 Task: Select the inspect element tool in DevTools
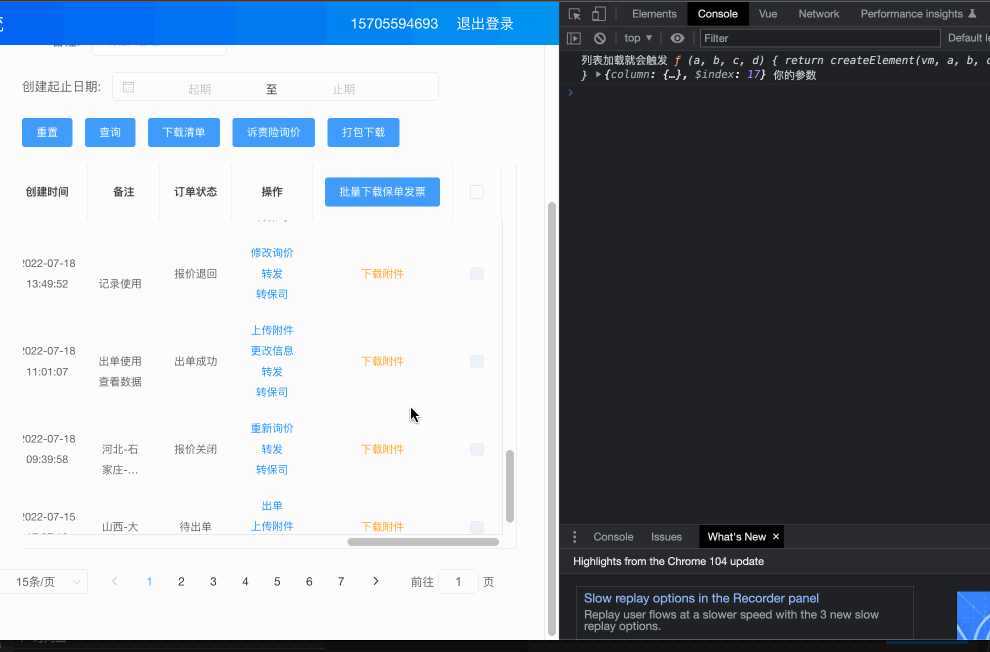pyautogui.click(x=573, y=14)
